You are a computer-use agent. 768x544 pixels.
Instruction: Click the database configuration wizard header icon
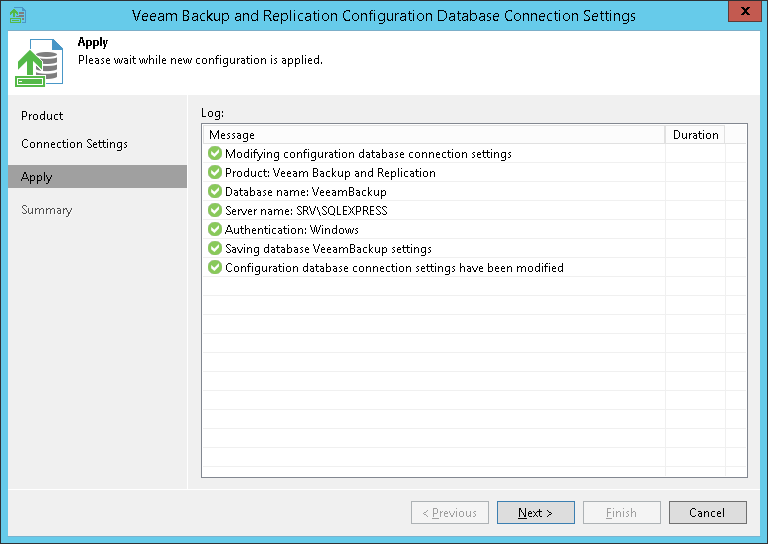click(x=37, y=64)
